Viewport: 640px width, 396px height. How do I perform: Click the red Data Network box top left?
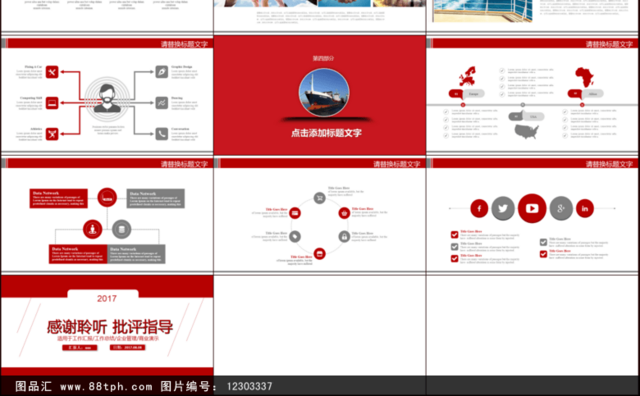(58, 198)
